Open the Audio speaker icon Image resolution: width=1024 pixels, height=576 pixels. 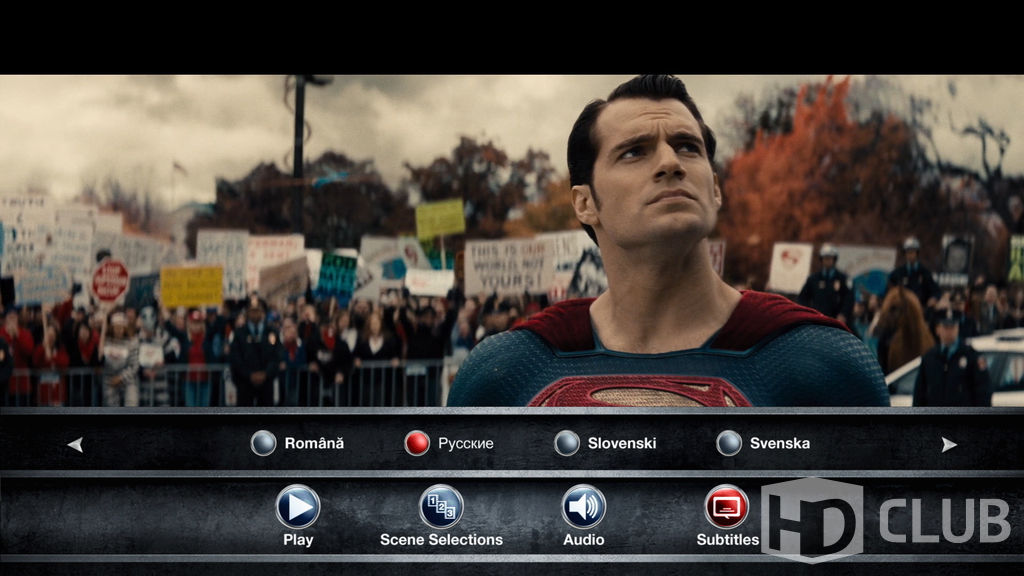[x=583, y=506]
